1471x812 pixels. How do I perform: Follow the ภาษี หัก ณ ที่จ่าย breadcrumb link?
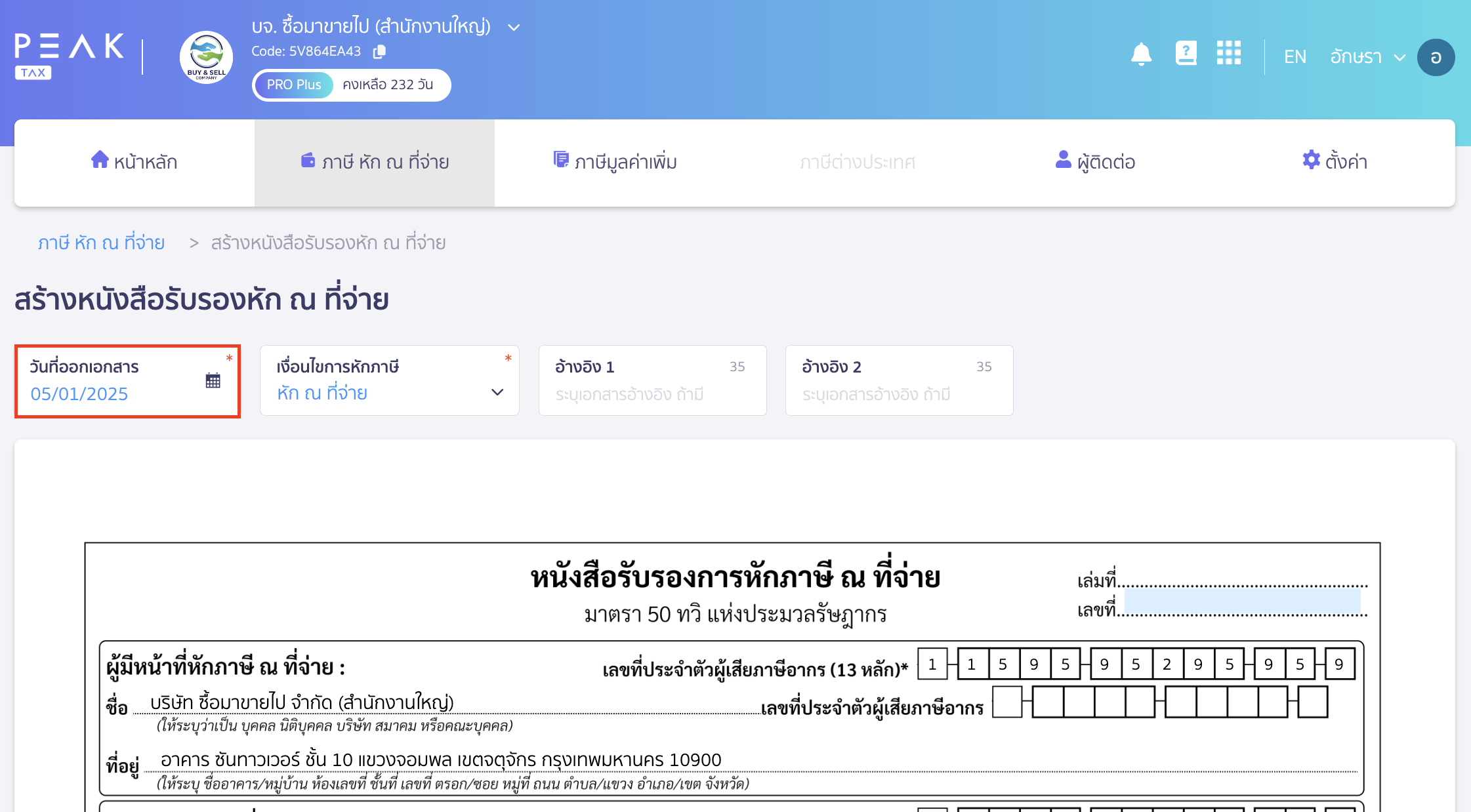pos(101,242)
